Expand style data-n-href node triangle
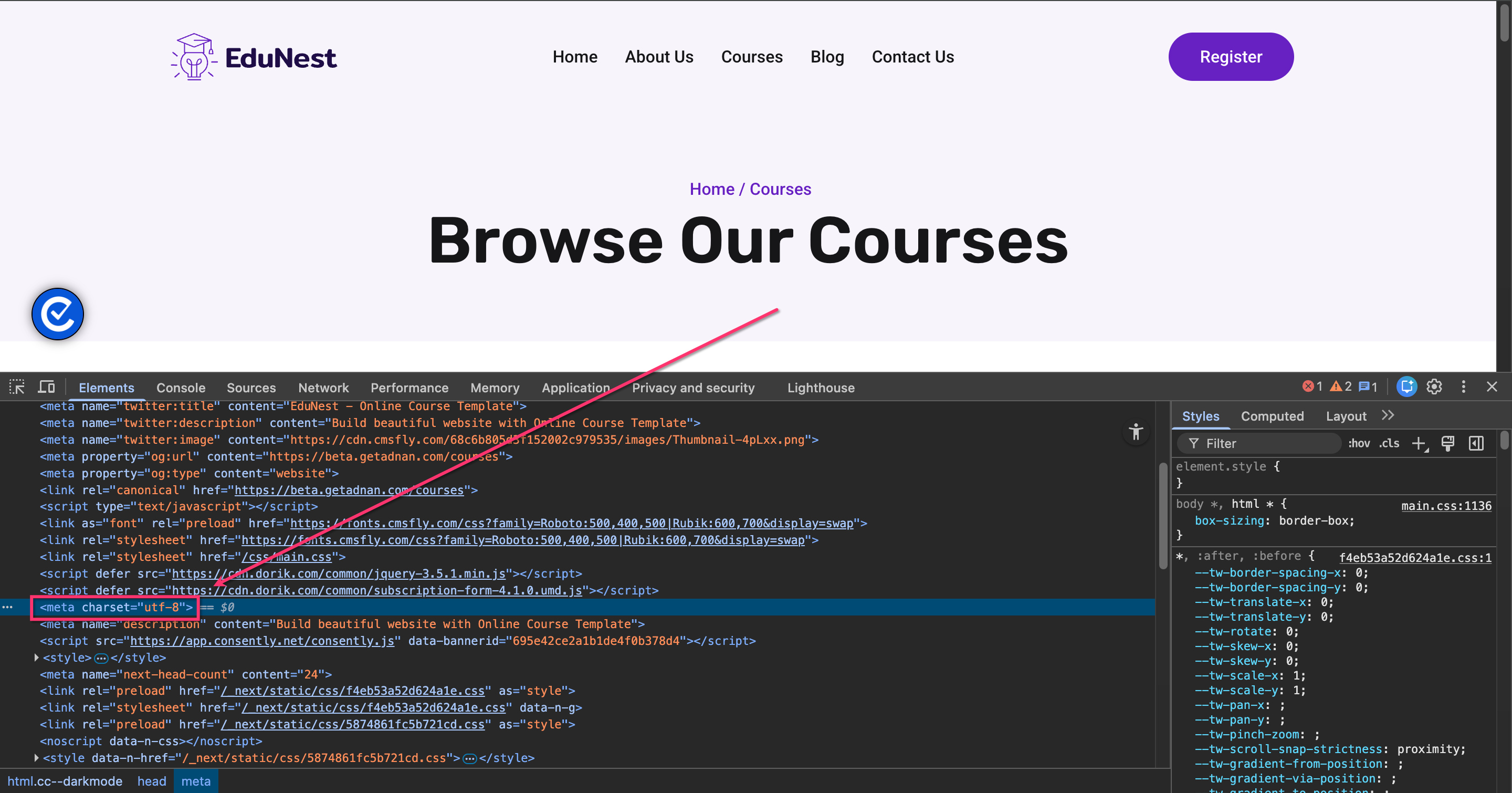 [x=37, y=758]
